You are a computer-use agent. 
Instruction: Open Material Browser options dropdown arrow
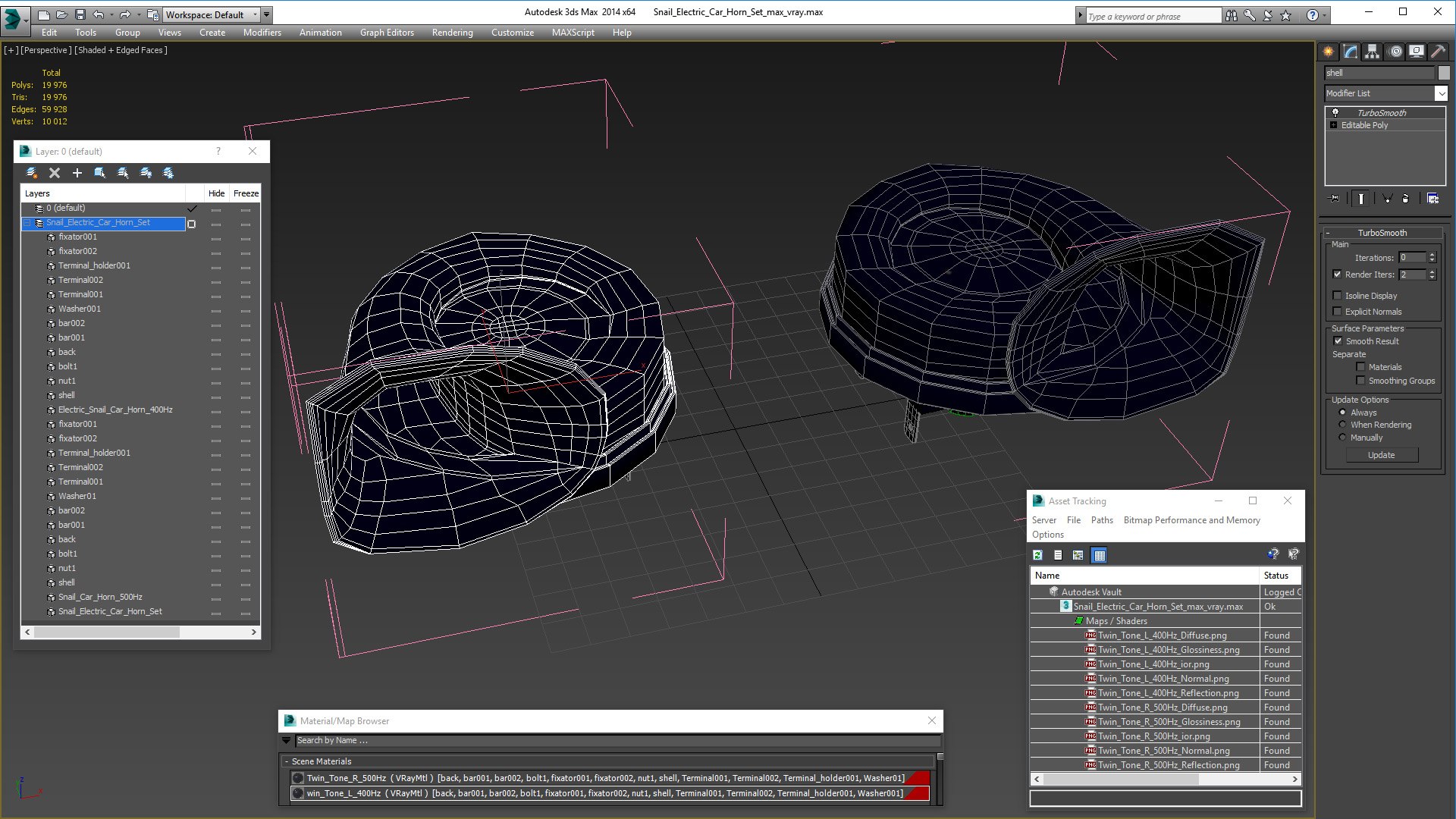(x=286, y=741)
